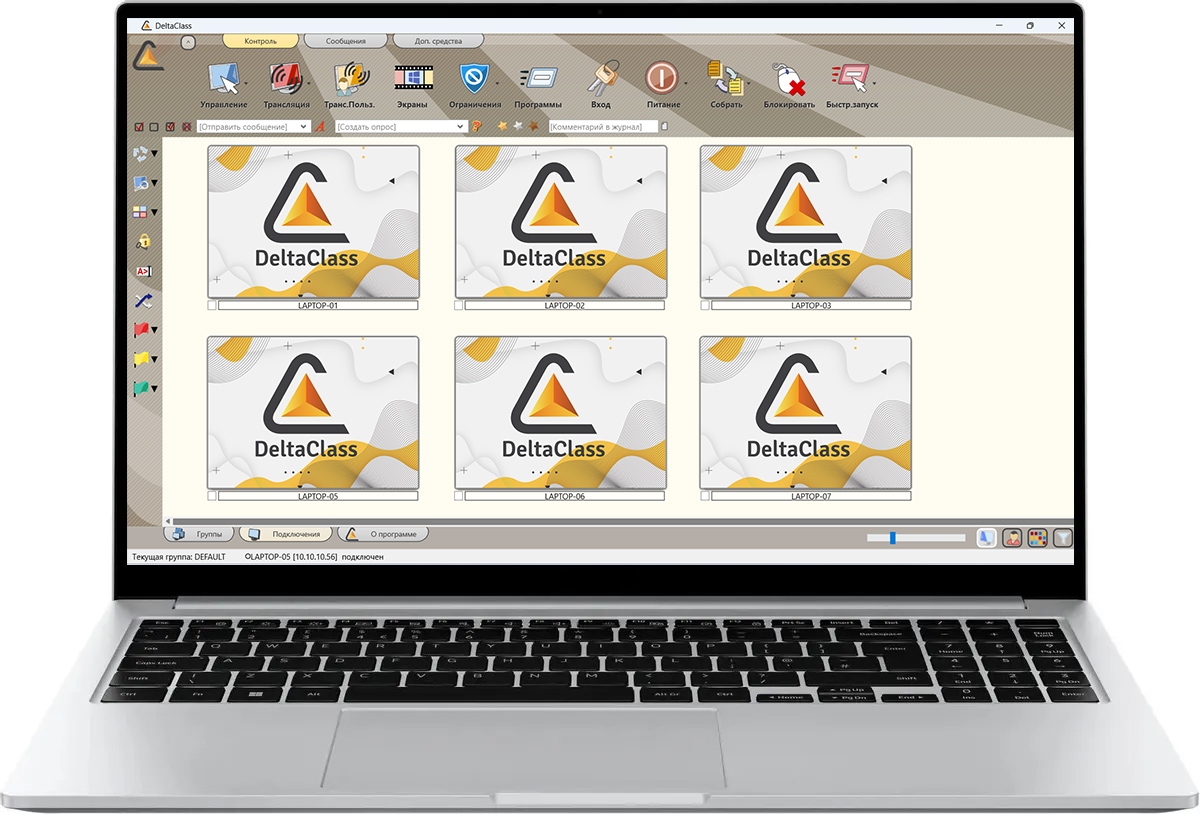Screen dimensions: 1200x814
Task: Click the padlock icon in left sidebar
Action: point(143,242)
